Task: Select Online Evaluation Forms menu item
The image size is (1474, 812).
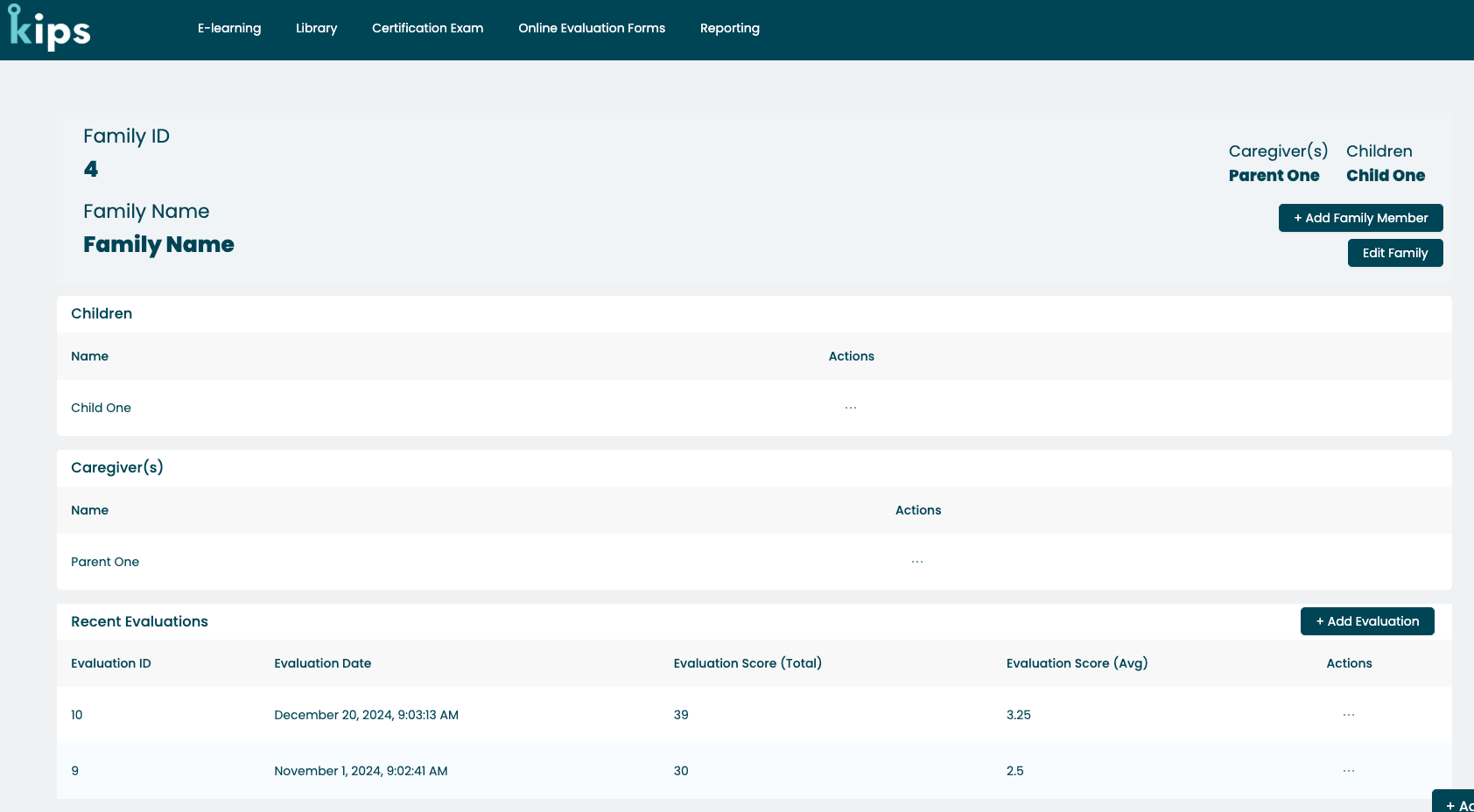Action: (x=592, y=28)
